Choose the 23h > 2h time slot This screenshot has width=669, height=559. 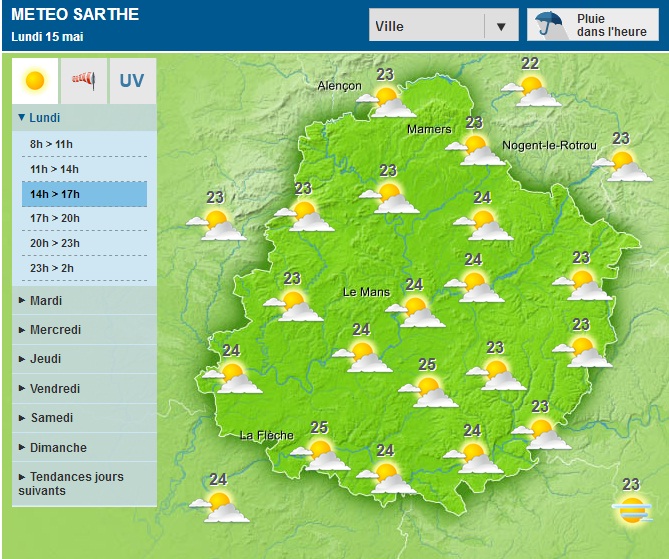pyautogui.click(x=52, y=268)
